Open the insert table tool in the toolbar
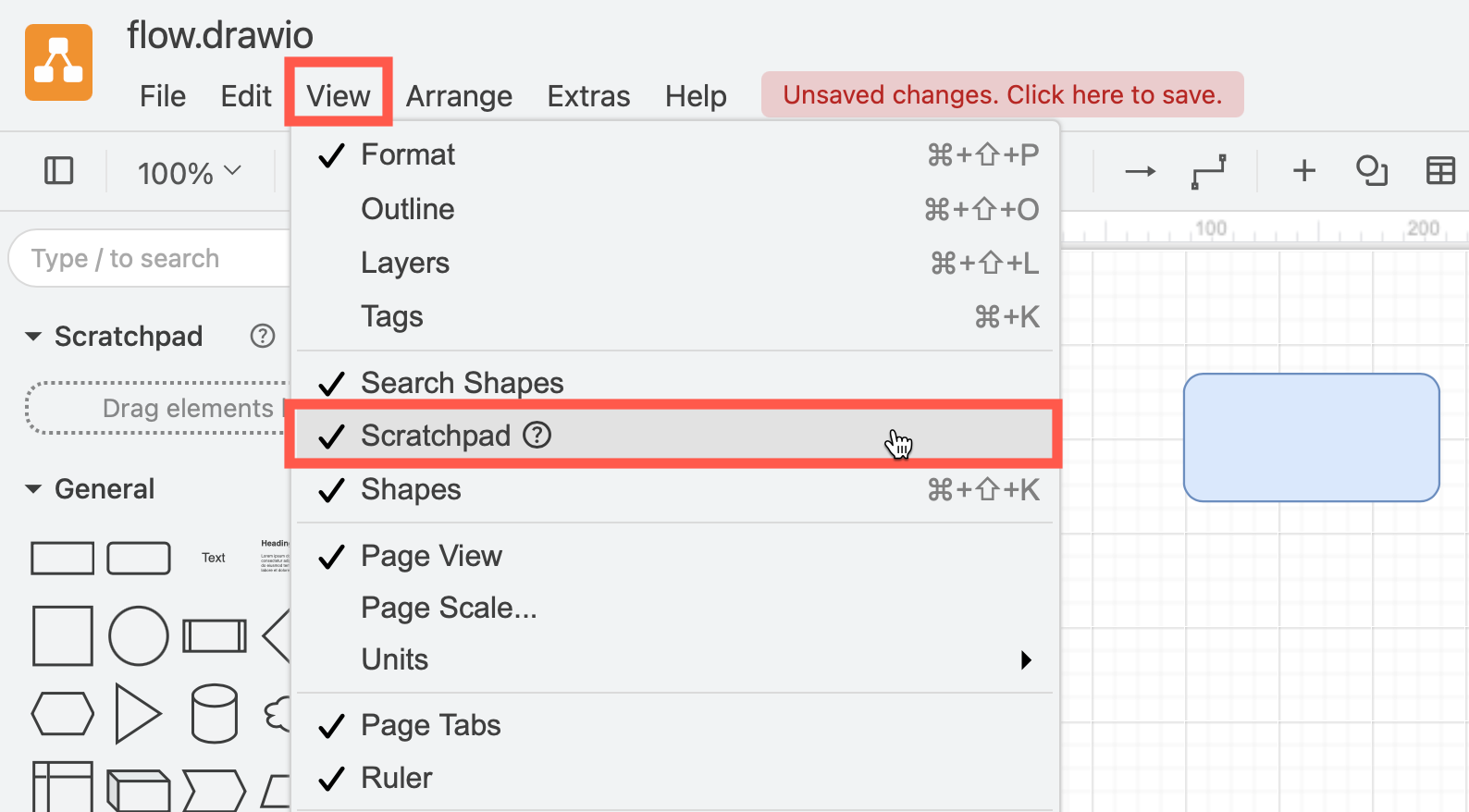Screen dimensions: 1469x812 tap(1439, 170)
